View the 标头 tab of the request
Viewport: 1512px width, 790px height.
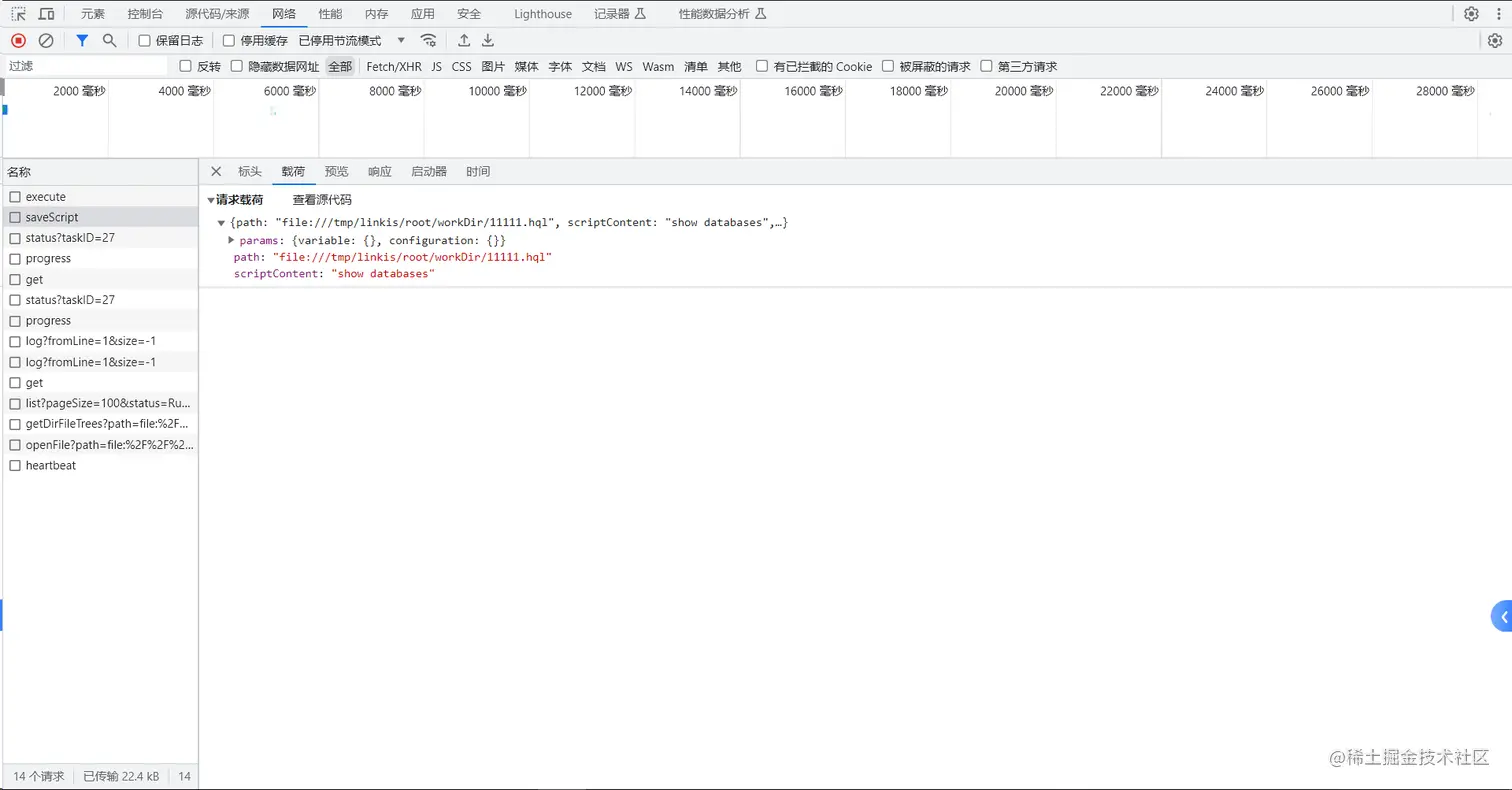click(x=250, y=171)
